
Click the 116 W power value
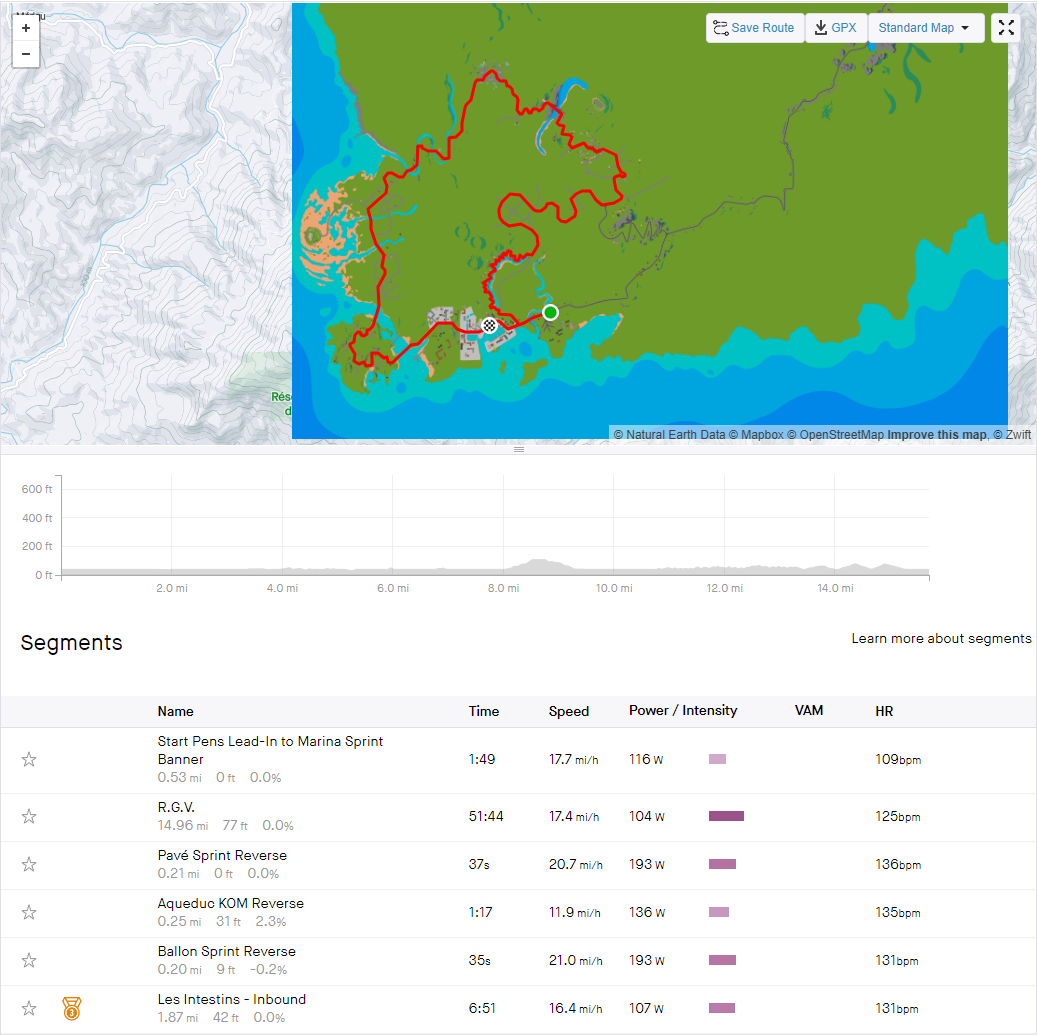pos(645,759)
